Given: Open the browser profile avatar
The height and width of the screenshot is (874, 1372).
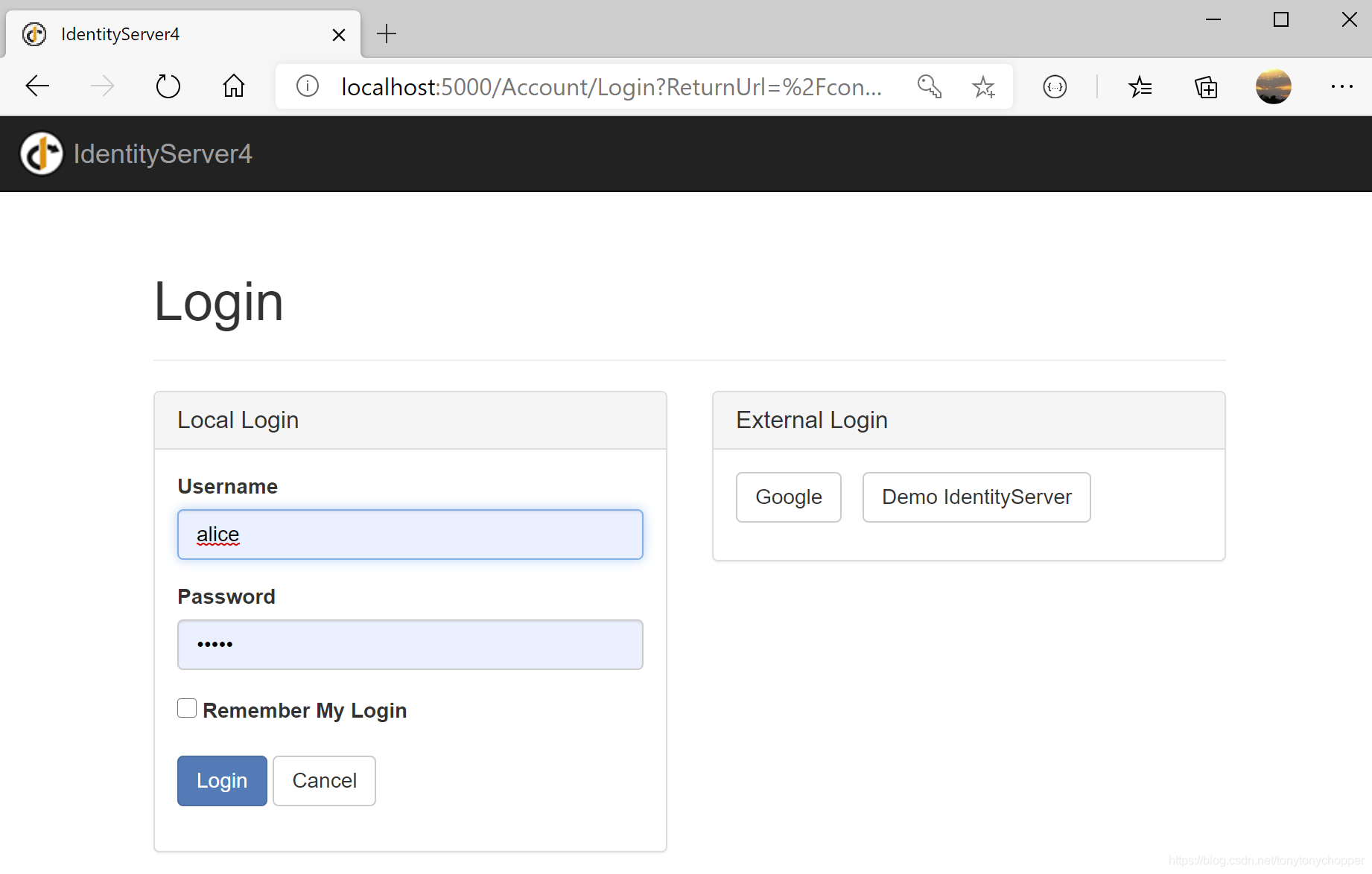Looking at the screenshot, I should [1273, 86].
